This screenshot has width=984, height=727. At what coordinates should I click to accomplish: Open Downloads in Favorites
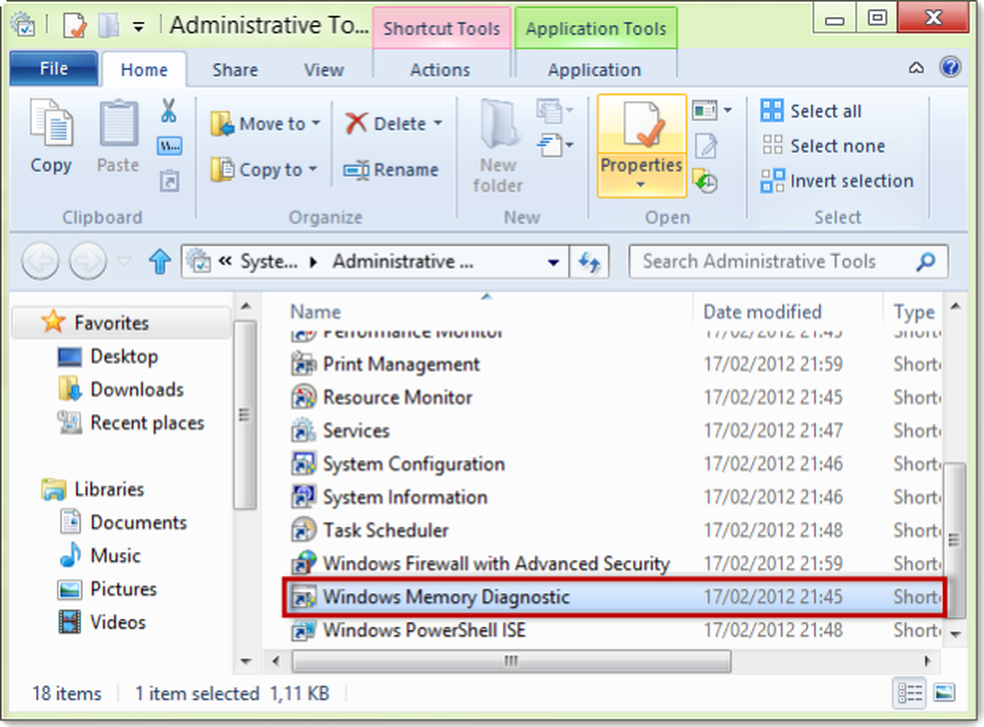(121, 390)
